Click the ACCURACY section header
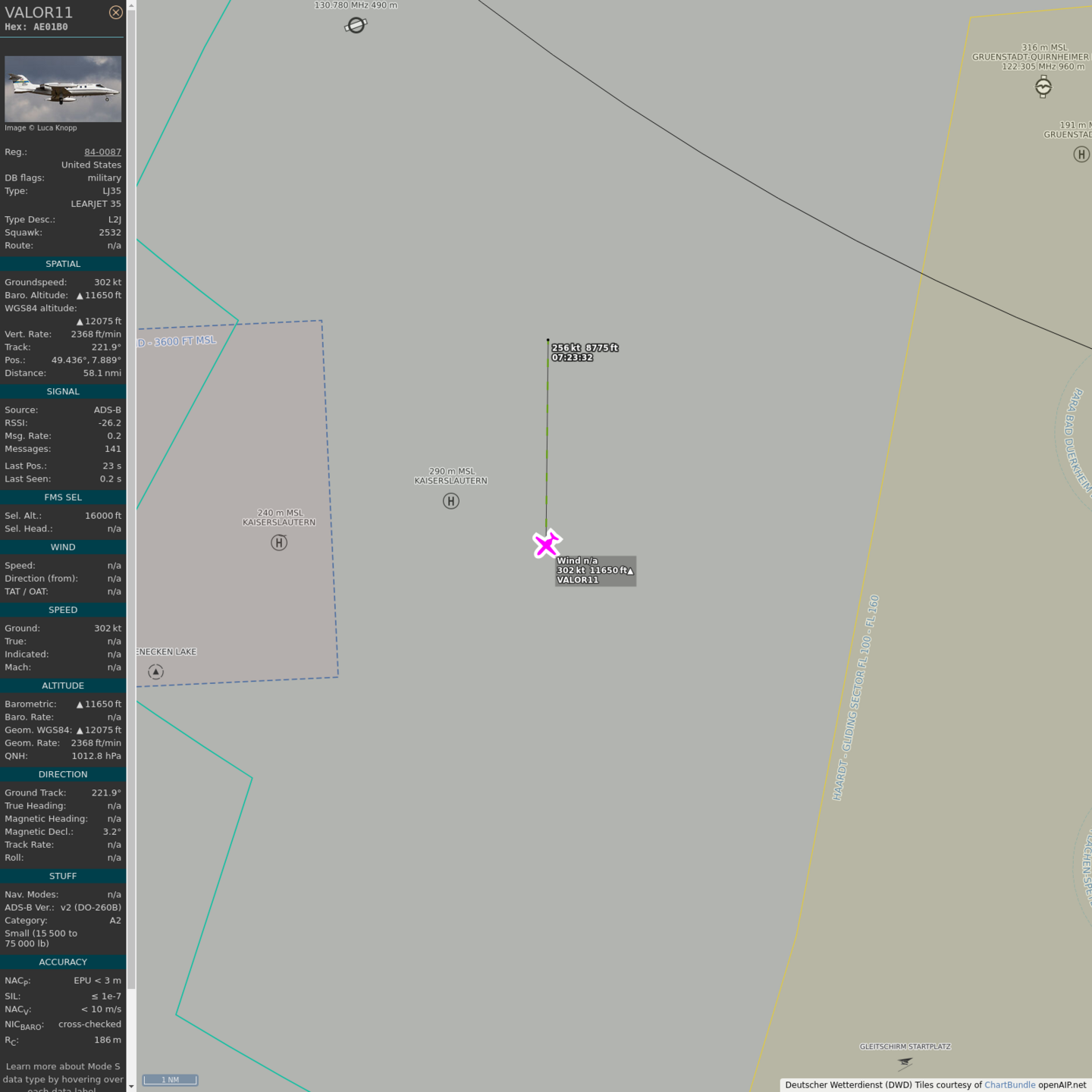Screen dimensions: 1092x1092 pyautogui.click(x=63, y=962)
